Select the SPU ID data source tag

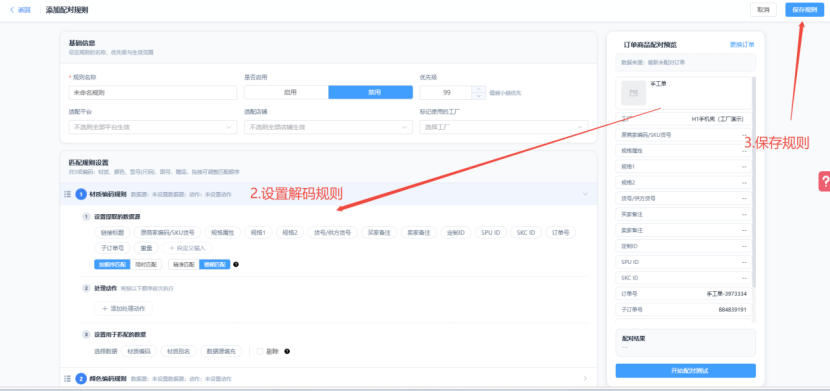pos(491,232)
